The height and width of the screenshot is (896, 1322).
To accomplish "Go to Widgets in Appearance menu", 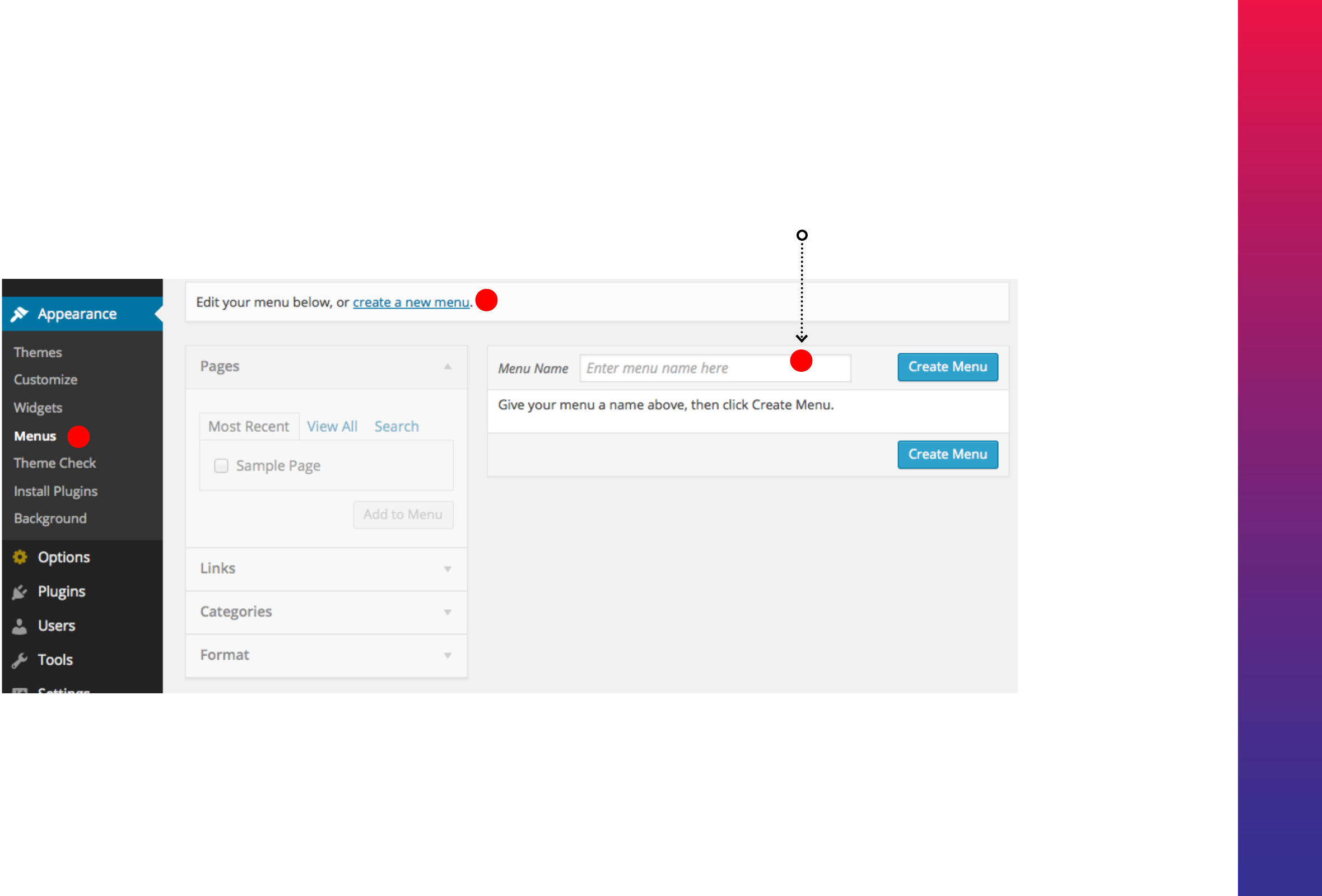I will click(x=38, y=408).
